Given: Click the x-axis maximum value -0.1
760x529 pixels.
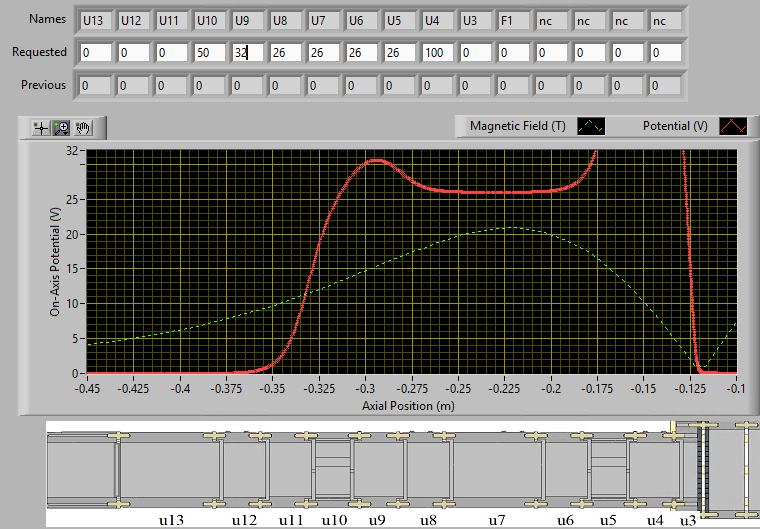Looking at the screenshot, I should point(736,389).
